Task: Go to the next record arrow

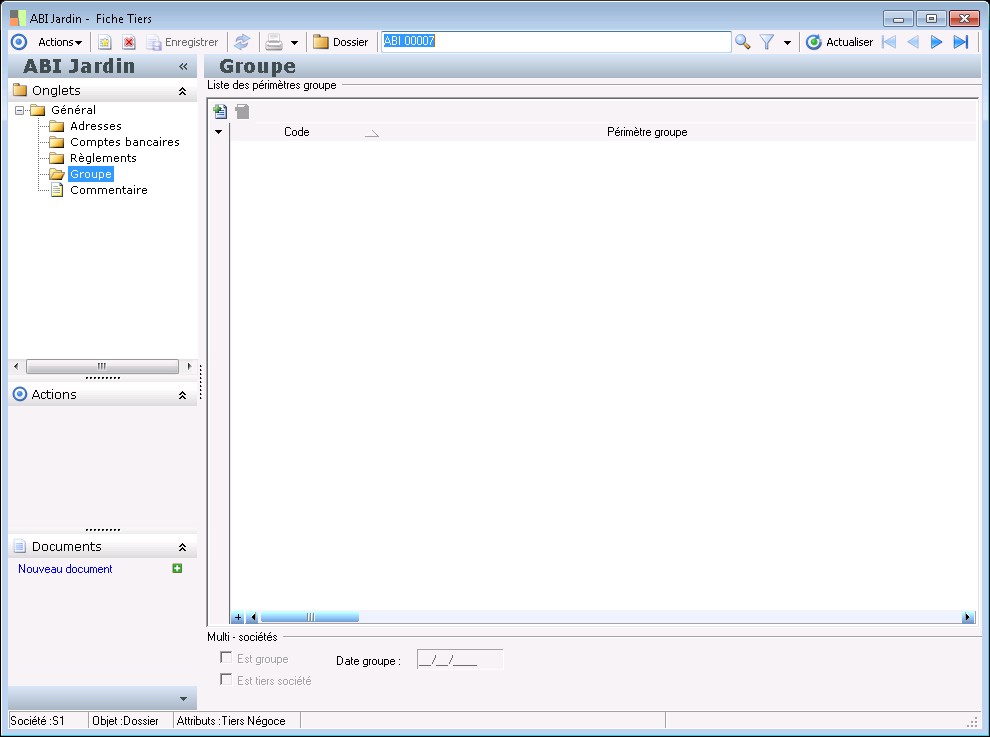Action: point(937,42)
